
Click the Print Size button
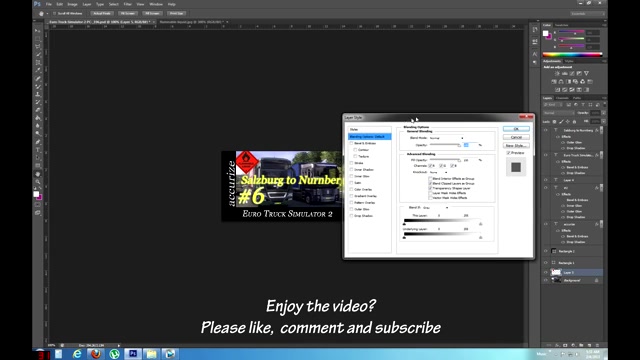pyautogui.click(x=176, y=13)
